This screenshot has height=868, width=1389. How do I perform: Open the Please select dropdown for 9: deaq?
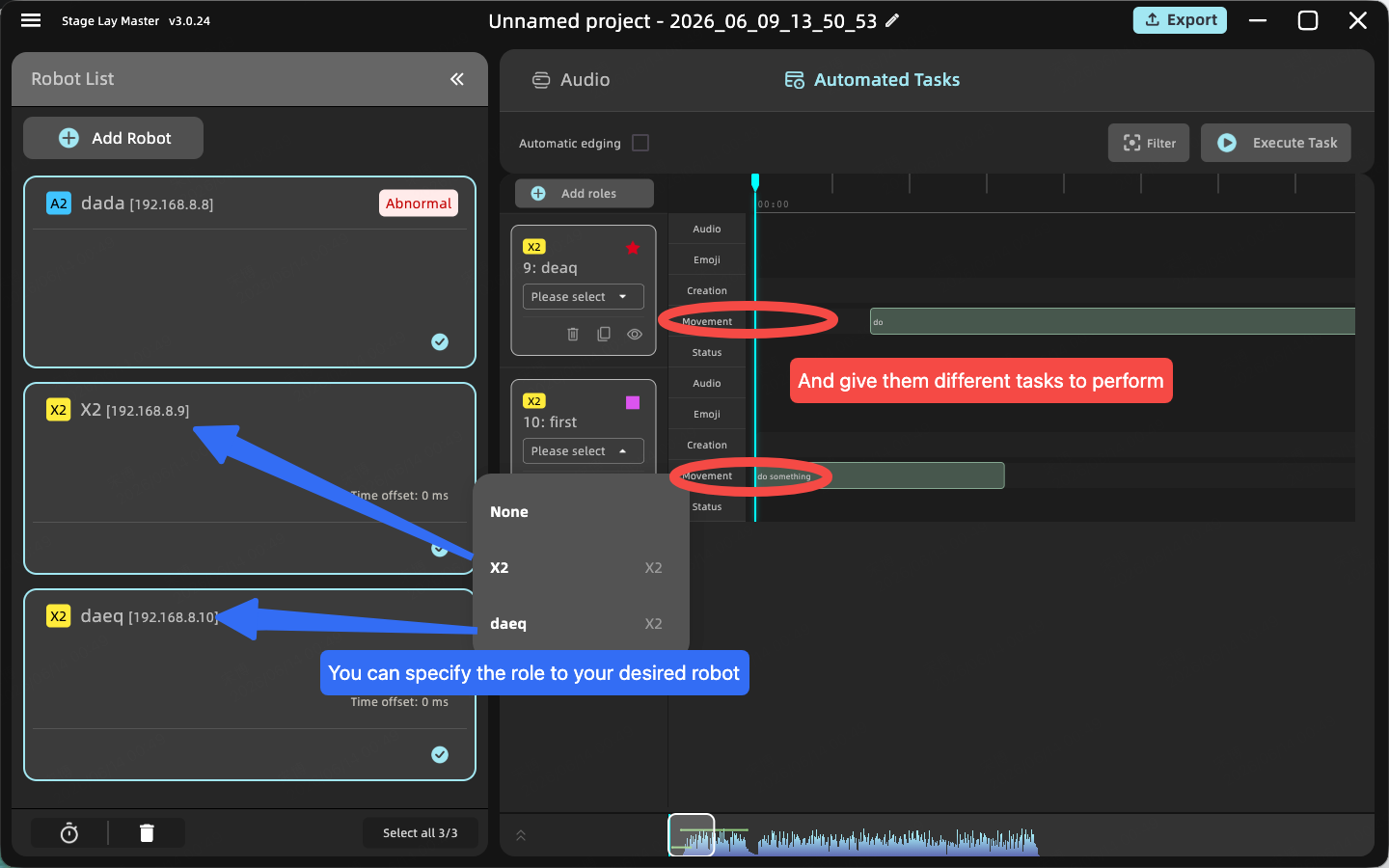tap(584, 296)
